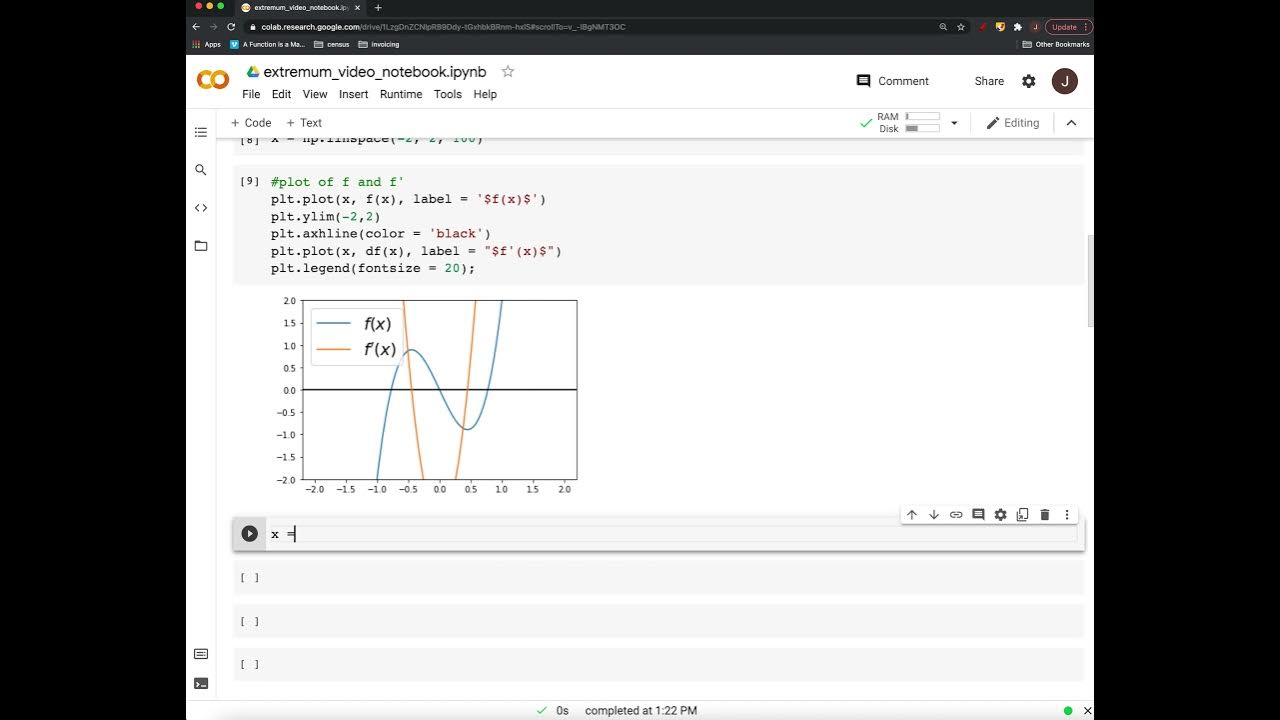This screenshot has height=720, width=1280.
Task: Open code snippets panel
Action: pyautogui.click(x=201, y=208)
